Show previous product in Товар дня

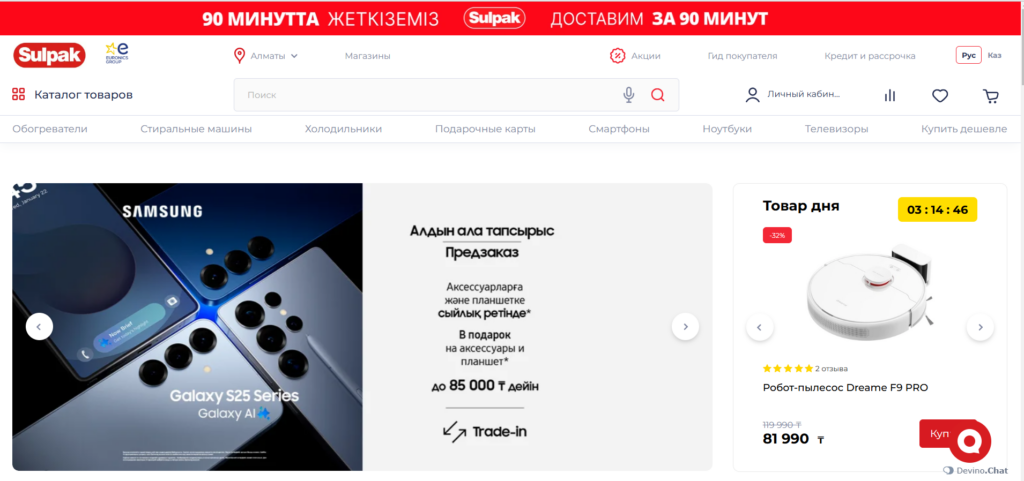pos(760,327)
